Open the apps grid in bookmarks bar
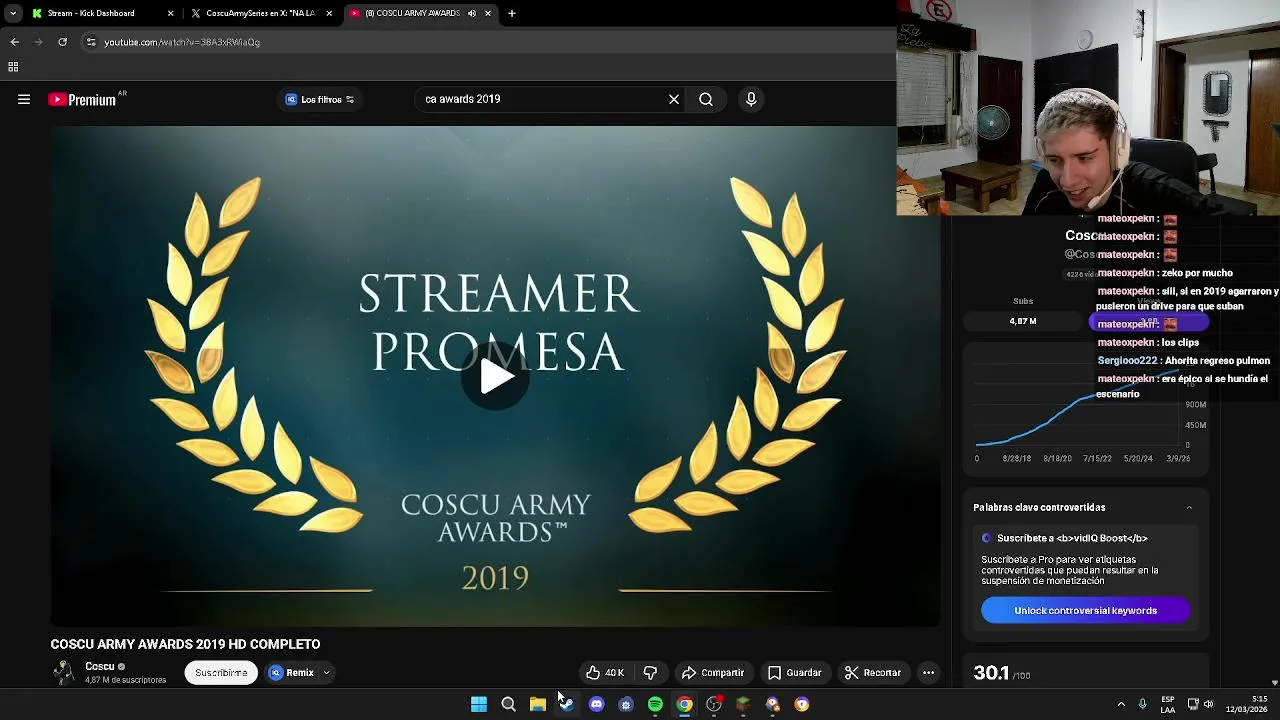 click(x=13, y=67)
